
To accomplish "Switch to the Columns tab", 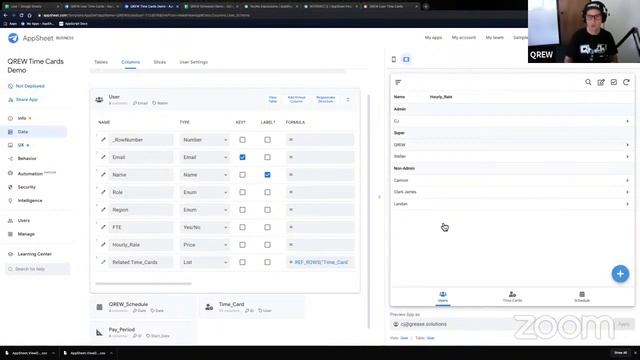I will (131, 62).
